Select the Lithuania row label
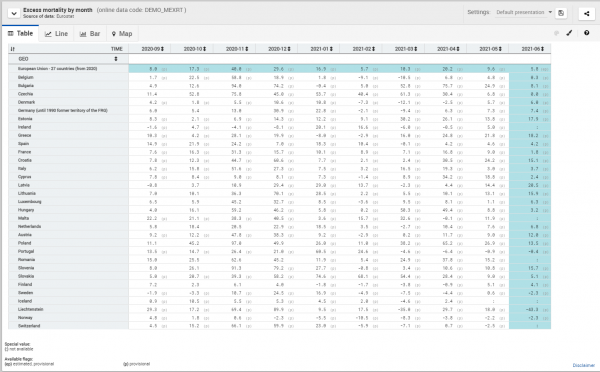This screenshot has width=600, height=372. 27,193
